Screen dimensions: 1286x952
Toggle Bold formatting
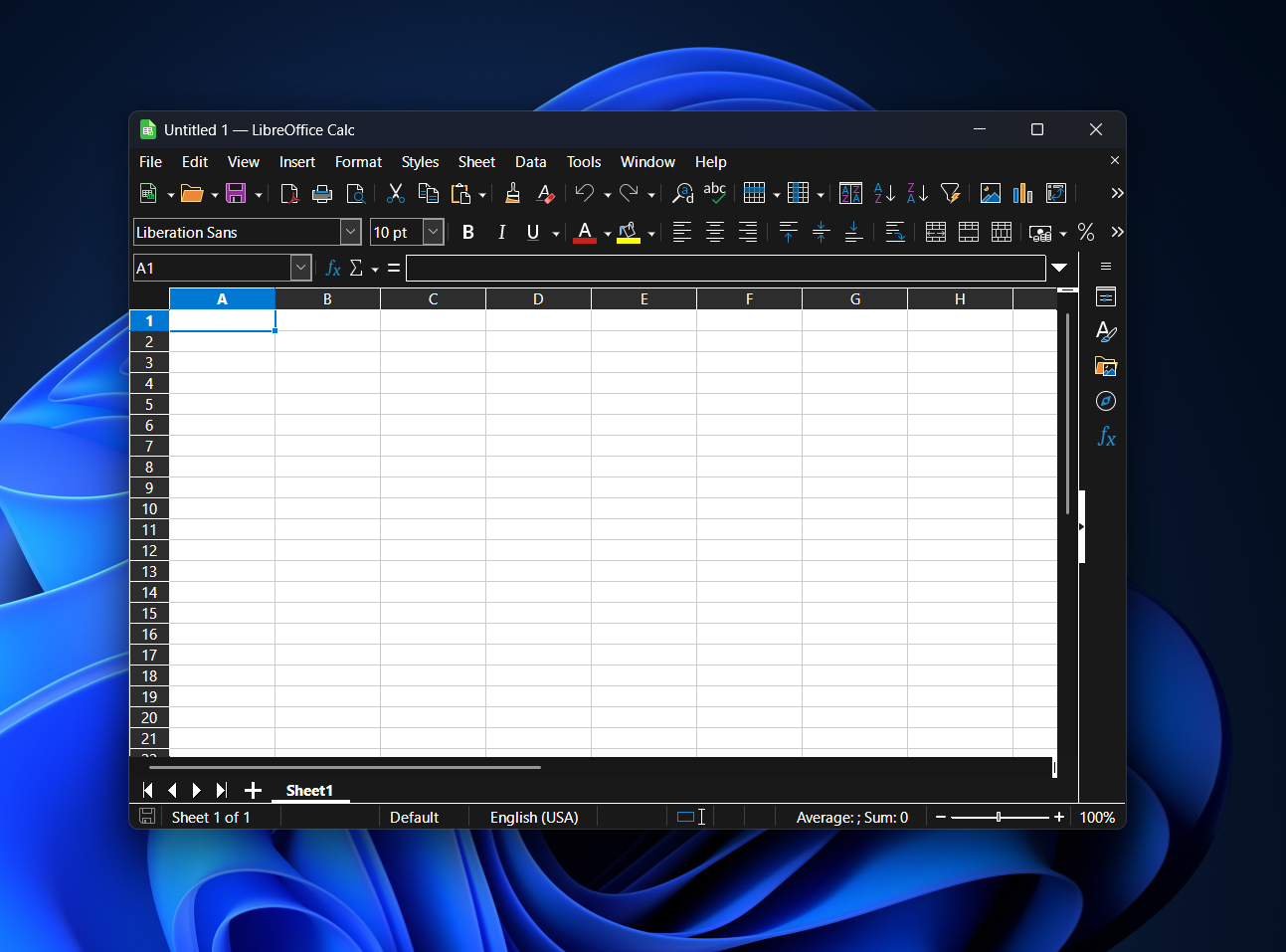[468, 232]
